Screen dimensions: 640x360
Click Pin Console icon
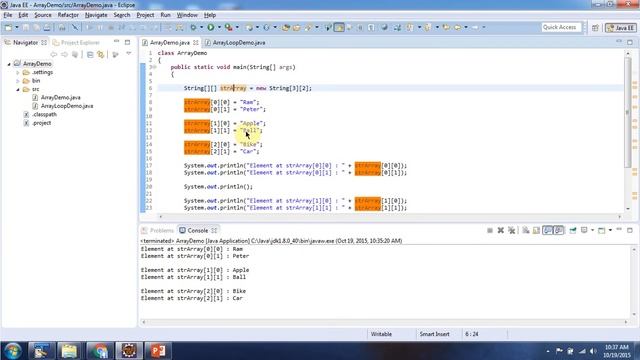point(573,231)
